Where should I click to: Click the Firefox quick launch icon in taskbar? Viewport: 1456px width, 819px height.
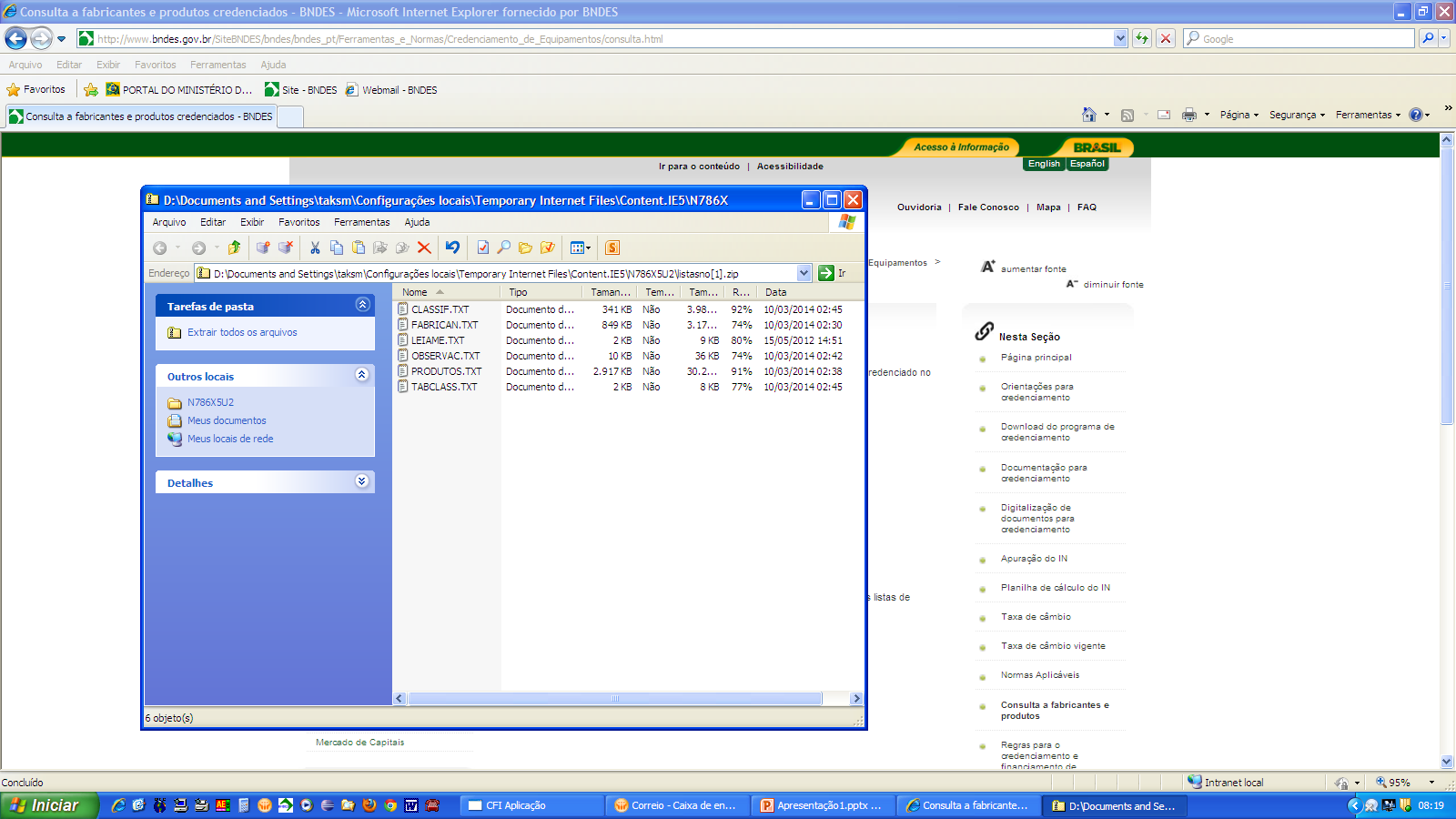pyautogui.click(x=369, y=805)
